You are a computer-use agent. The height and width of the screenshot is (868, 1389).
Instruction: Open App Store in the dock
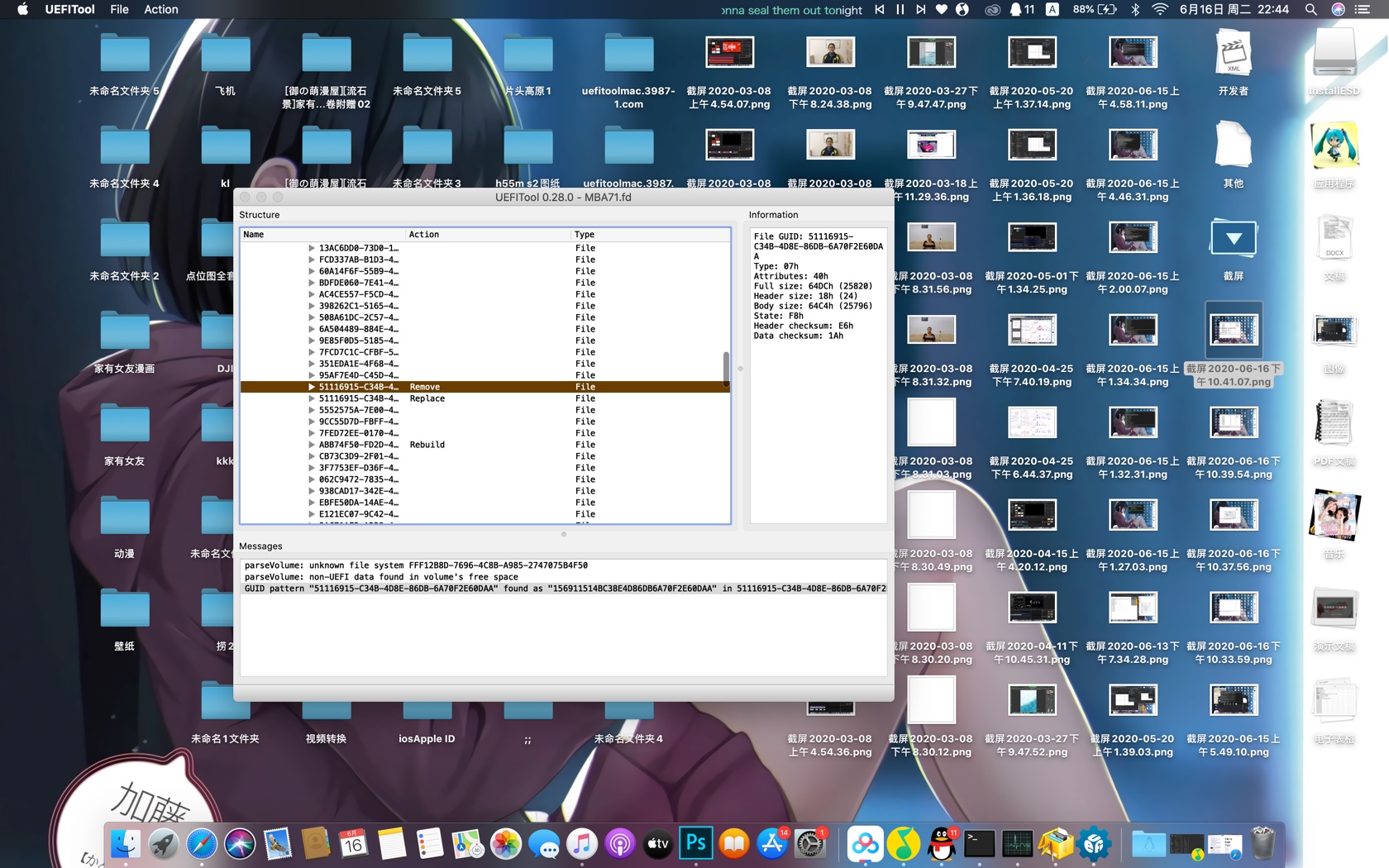772,844
